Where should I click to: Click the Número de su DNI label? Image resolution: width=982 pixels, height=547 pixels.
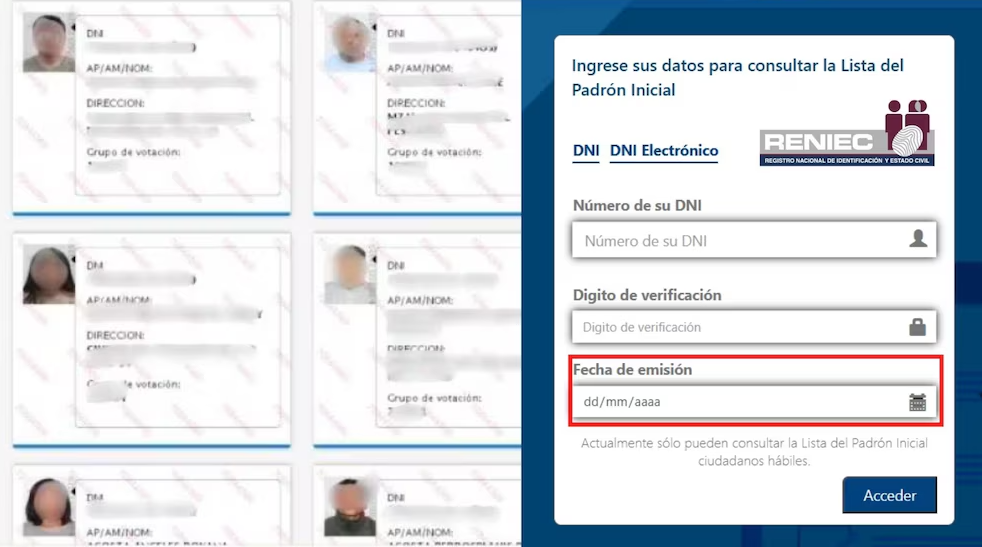click(x=637, y=205)
